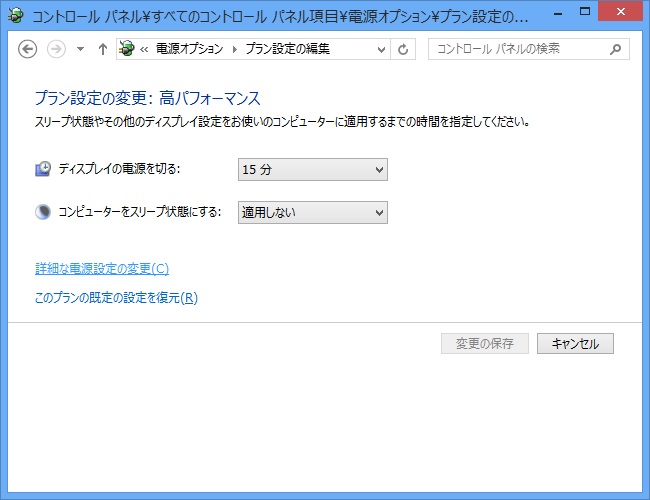Click このプランの既定の設定を復元(R) link
The image size is (650, 500).
click(116, 297)
